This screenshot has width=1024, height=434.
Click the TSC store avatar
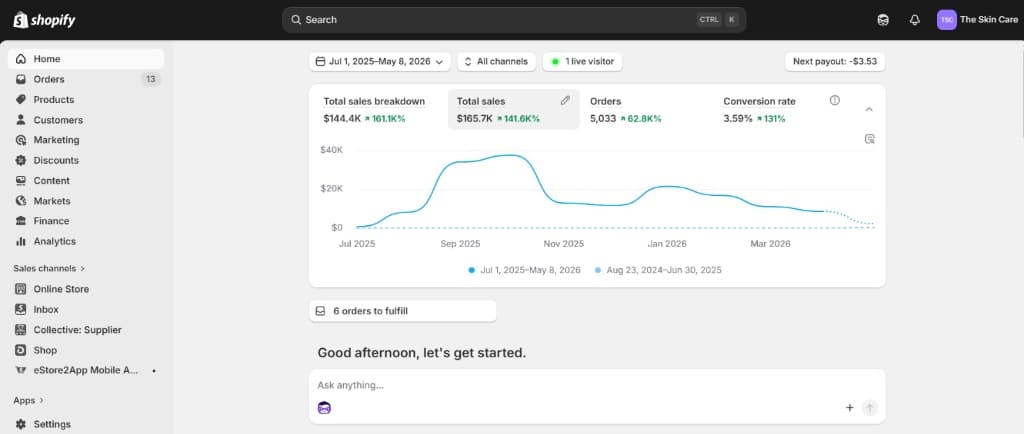click(x=947, y=20)
